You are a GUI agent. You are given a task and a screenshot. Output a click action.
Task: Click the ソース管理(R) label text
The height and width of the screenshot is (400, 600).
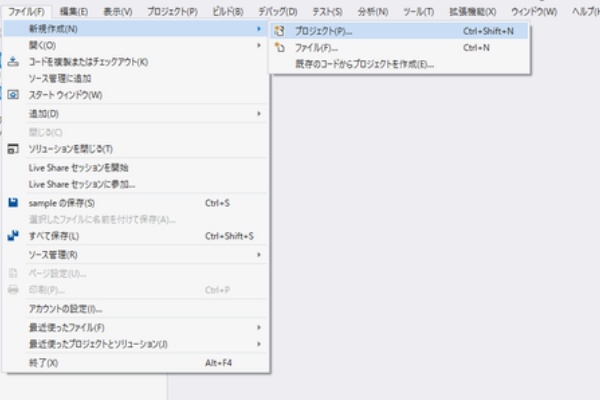tap(53, 255)
